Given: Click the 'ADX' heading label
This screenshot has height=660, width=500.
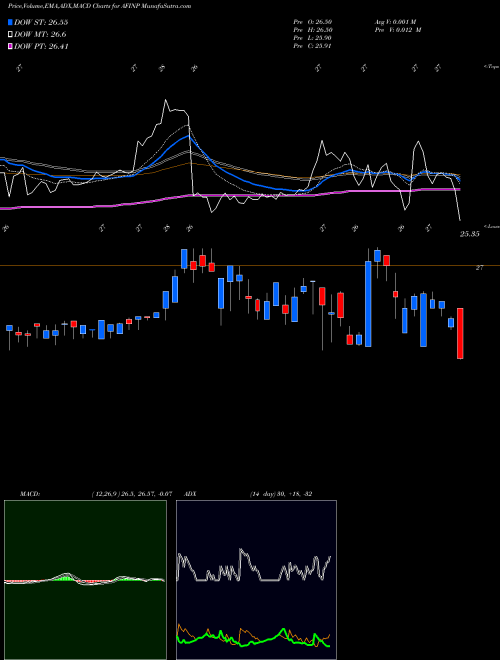Looking at the screenshot, I should pos(191,494).
